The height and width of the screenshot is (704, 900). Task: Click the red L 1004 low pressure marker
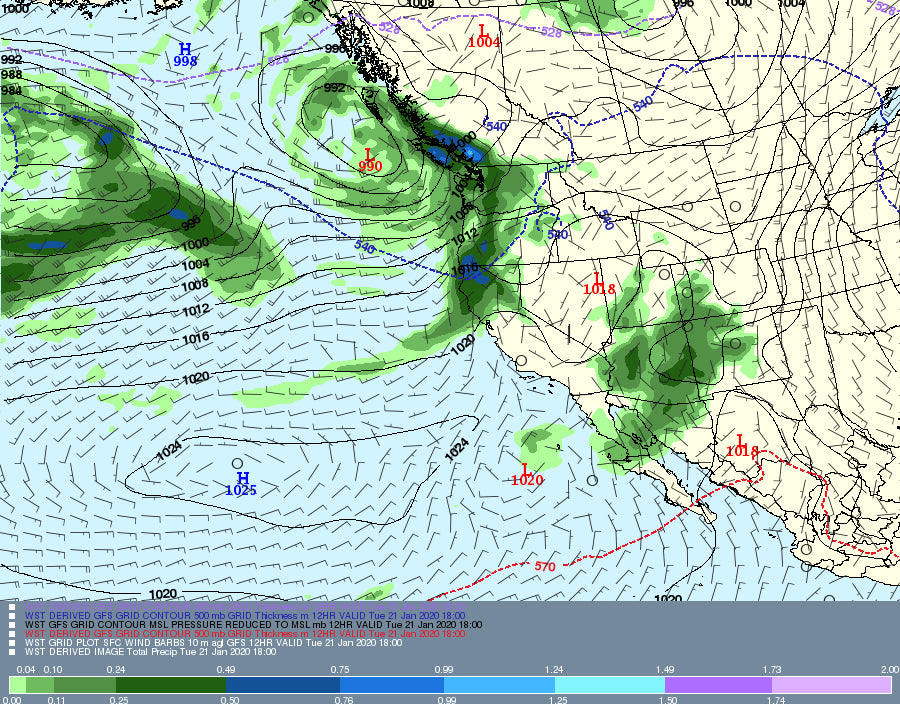coord(483,36)
